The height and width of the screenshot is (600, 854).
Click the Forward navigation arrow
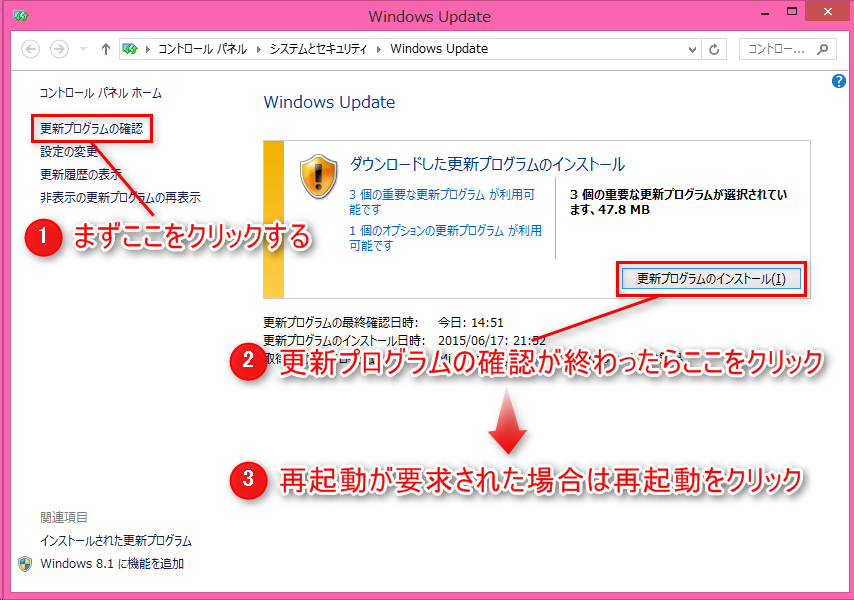pyautogui.click(x=59, y=50)
